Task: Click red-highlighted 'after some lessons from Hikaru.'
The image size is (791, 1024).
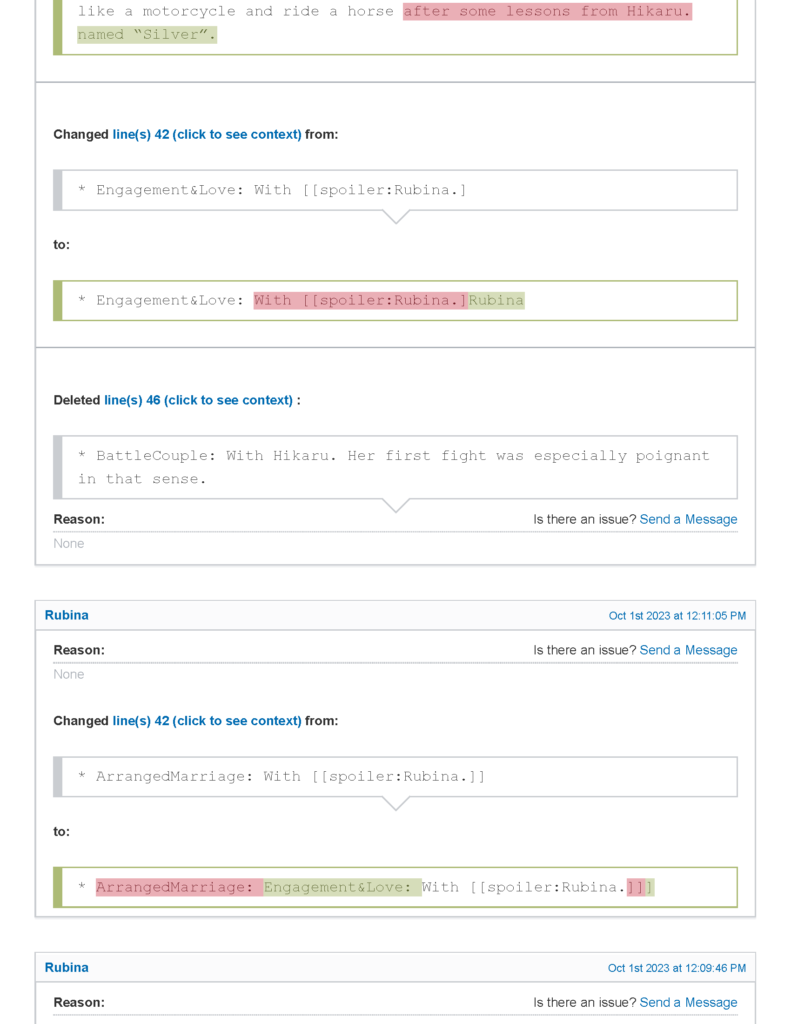Action: [x=547, y=12]
